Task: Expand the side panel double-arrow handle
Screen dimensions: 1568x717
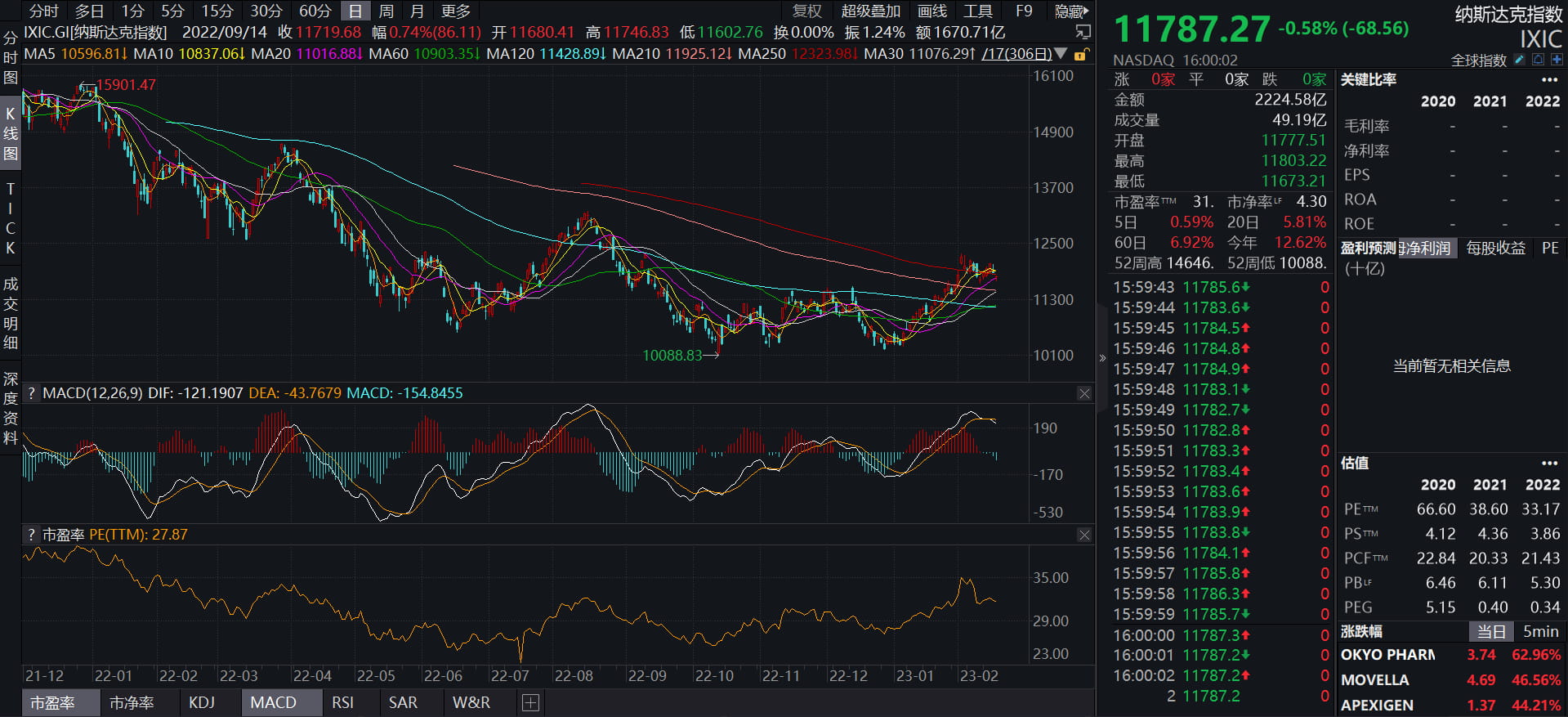Action: [x=1102, y=358]
